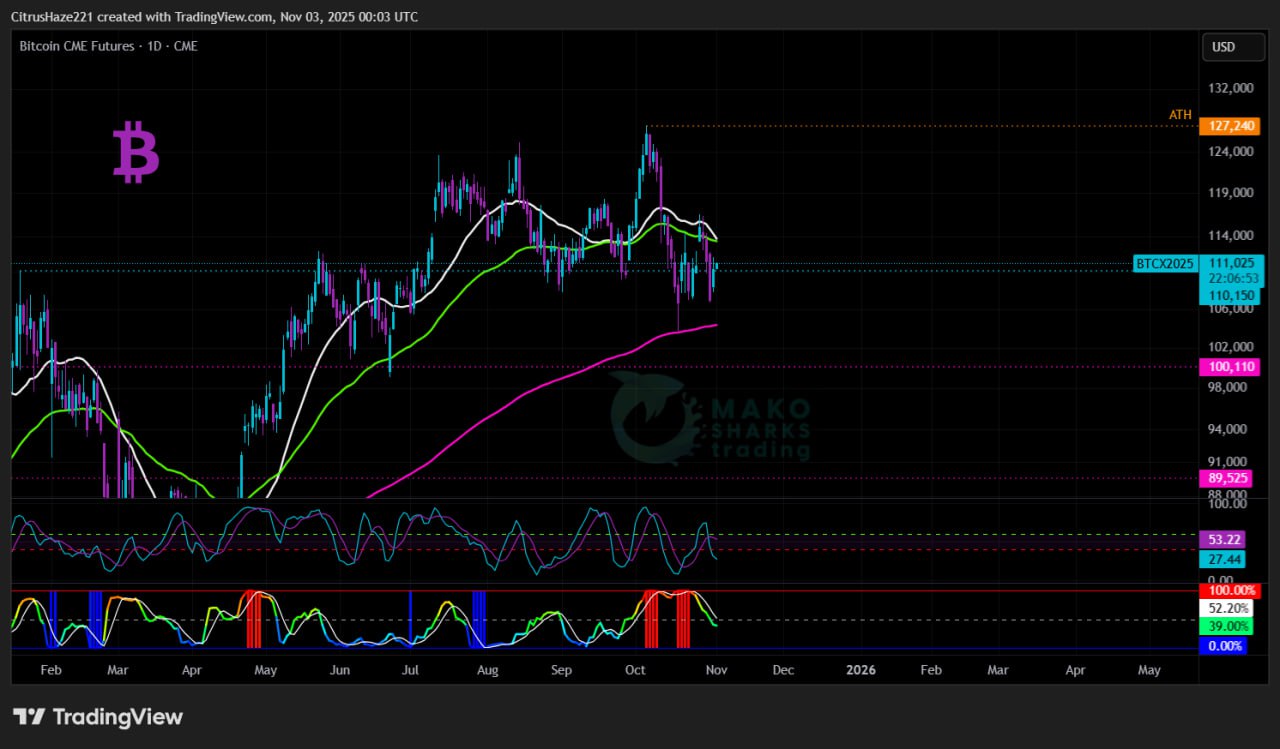This screenshot has height=749, width=1280.
Task: Click the Oct label on time axis
Action: pos(635,670)
